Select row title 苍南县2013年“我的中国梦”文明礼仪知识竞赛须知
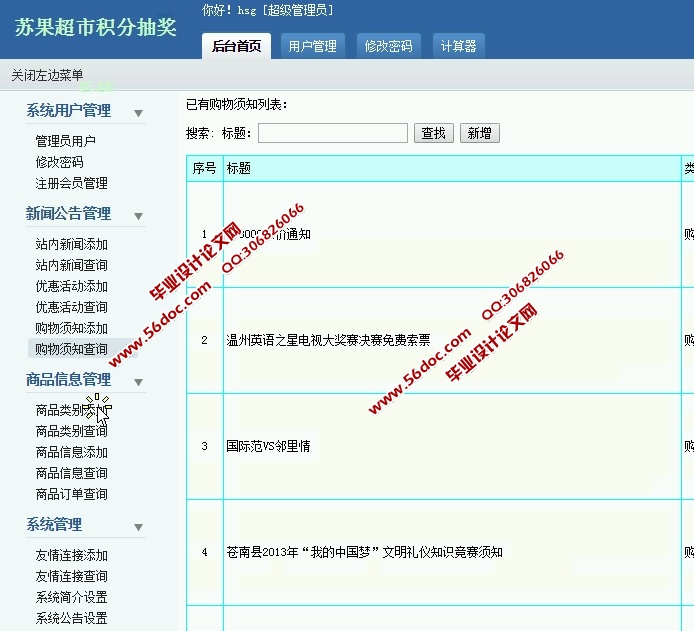Image resolution: width=694 pixels, height=631 pixels. click(364, 552)
